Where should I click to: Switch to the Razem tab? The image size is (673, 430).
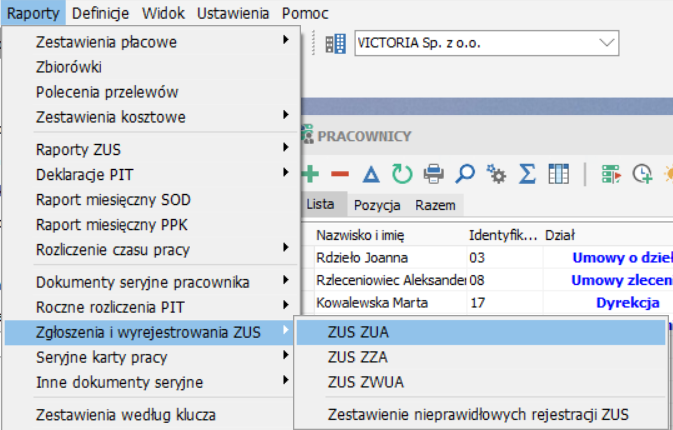pos(435,205)
